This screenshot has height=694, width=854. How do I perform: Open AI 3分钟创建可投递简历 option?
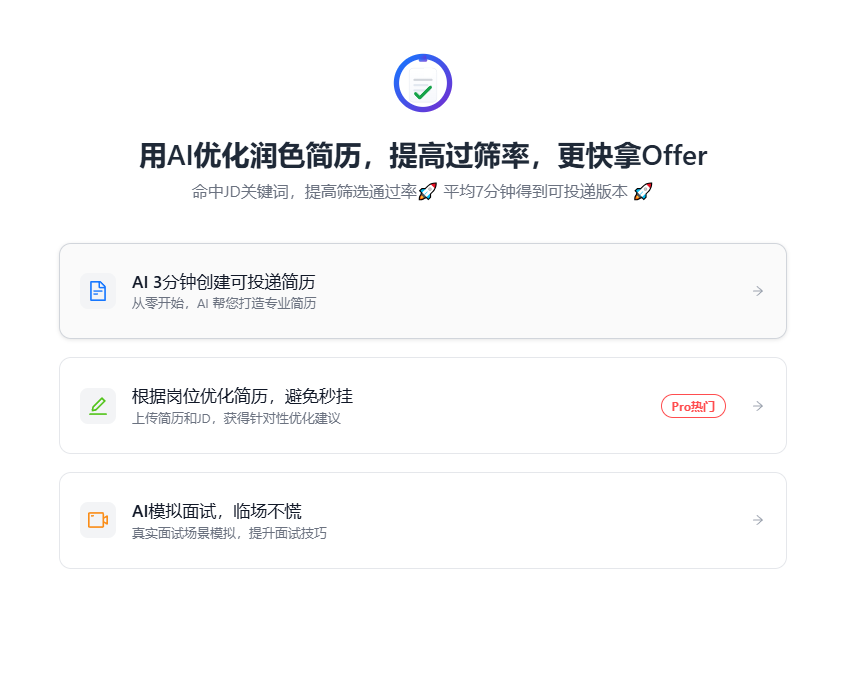click(x=224, y=282)
